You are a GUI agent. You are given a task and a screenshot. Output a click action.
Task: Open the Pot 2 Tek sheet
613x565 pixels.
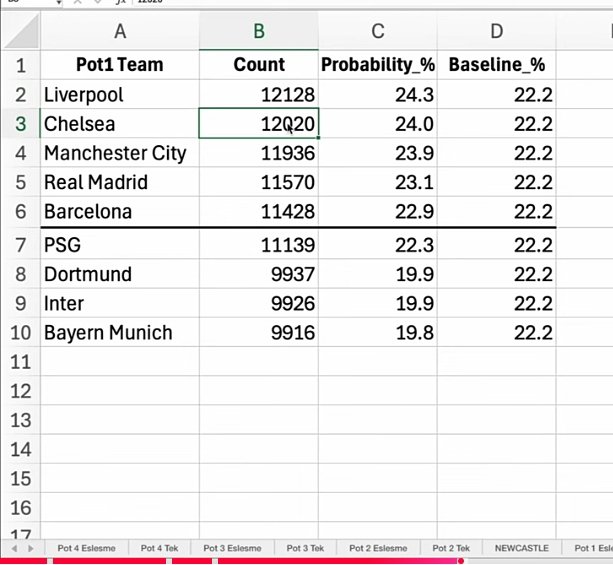[451, 549]
